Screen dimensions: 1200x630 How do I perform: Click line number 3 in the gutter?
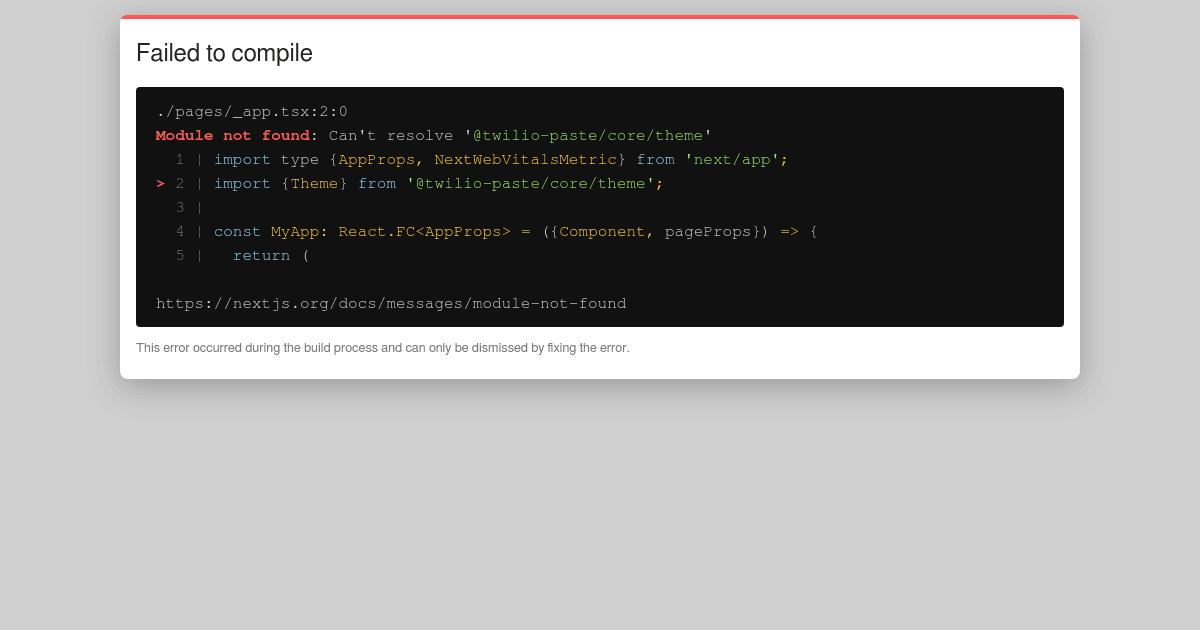tap(180, 207)
